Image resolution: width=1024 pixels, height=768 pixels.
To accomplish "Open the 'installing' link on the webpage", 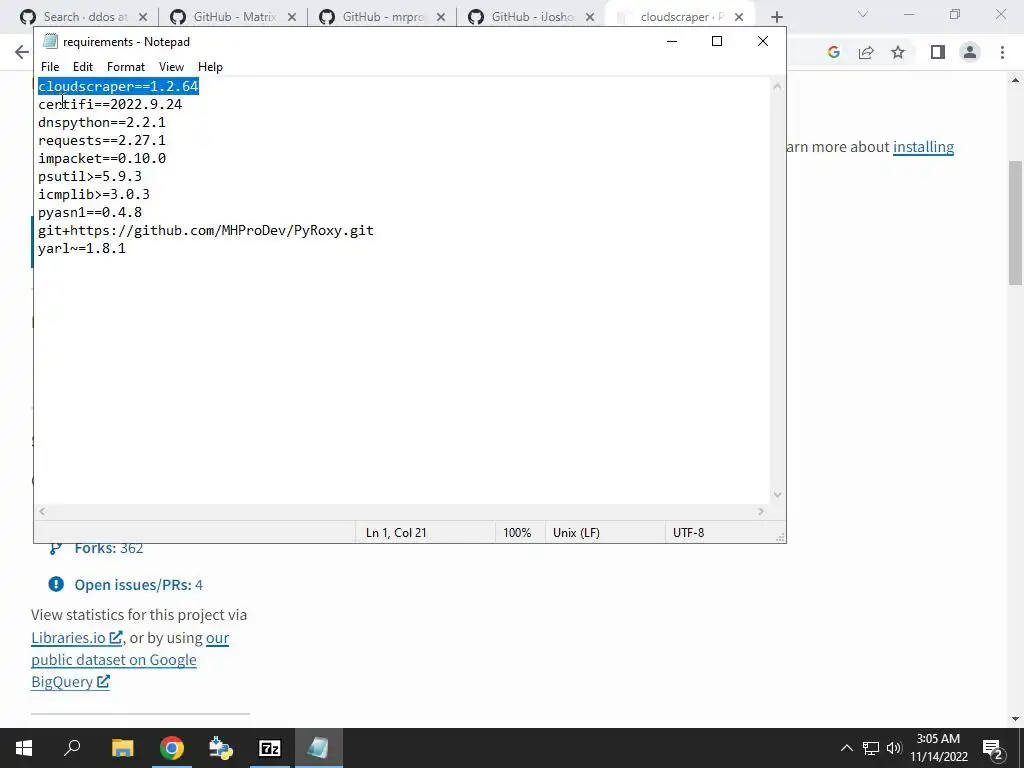I will (x=923, y=147).
